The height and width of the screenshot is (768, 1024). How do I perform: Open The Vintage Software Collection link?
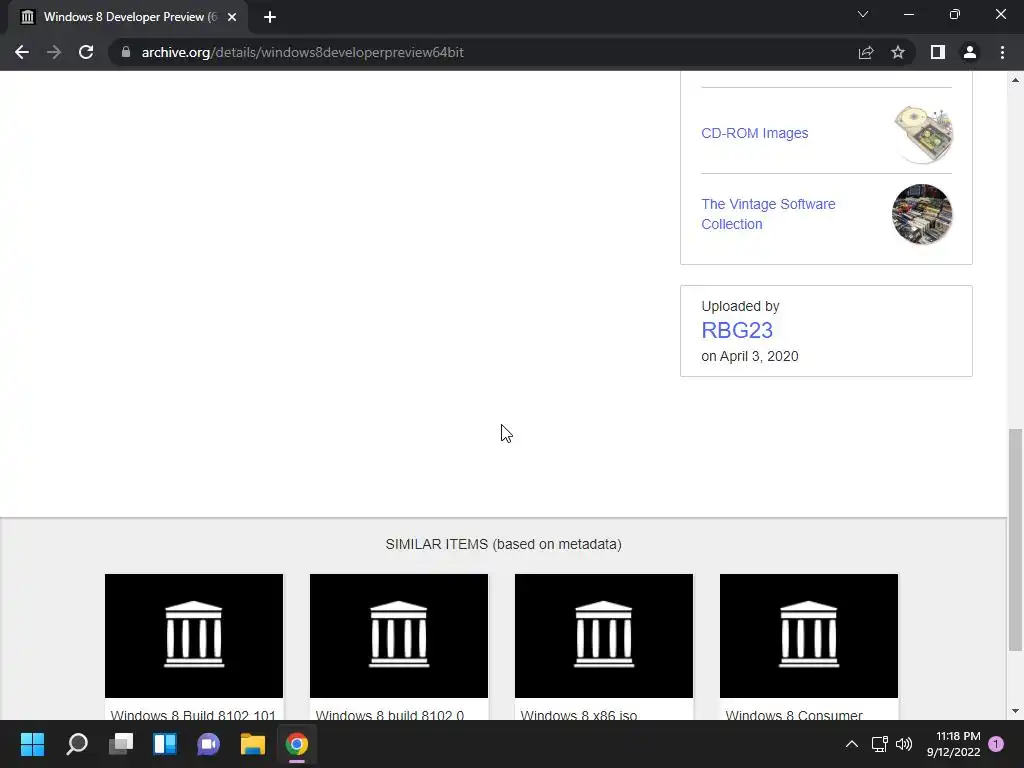point(768,214)
